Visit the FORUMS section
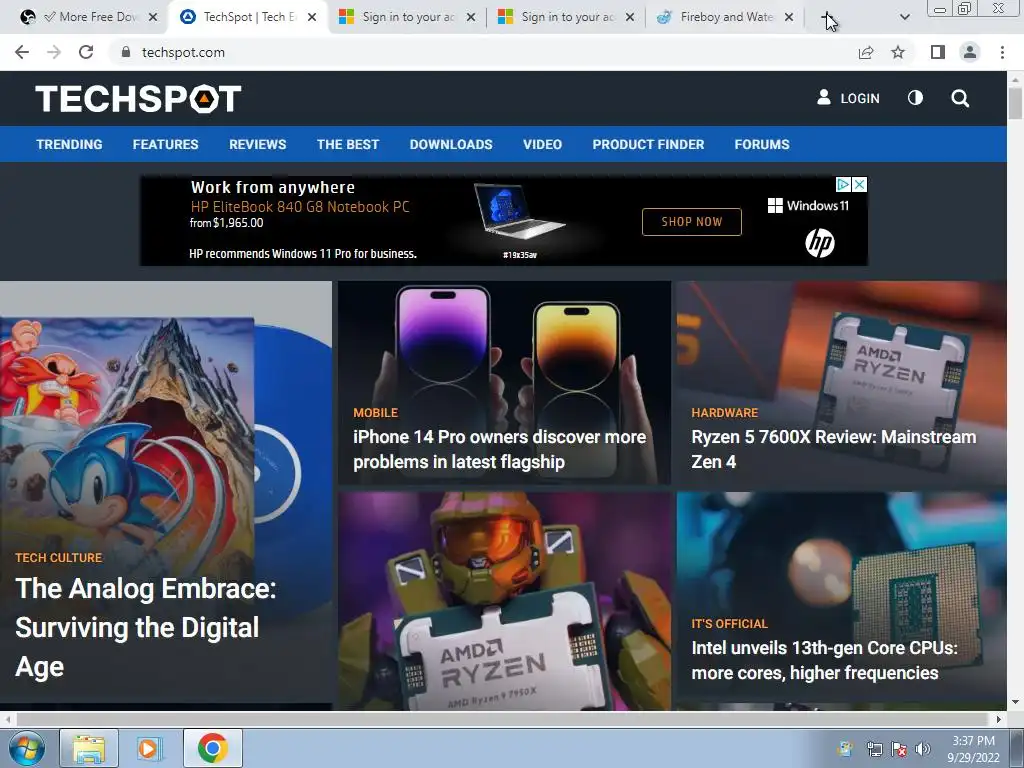 762,144
